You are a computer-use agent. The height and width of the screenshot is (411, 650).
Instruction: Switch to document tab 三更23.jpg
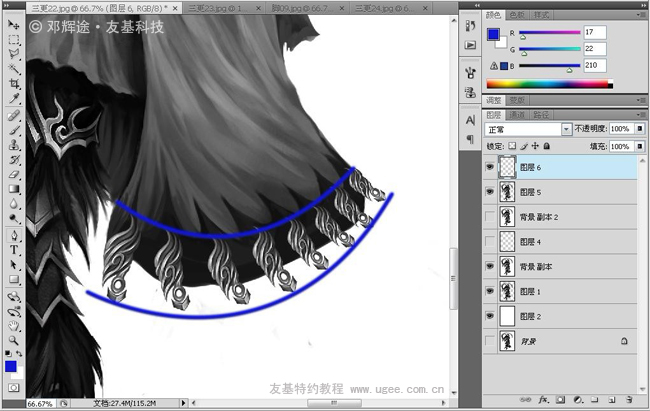point(223,8)
